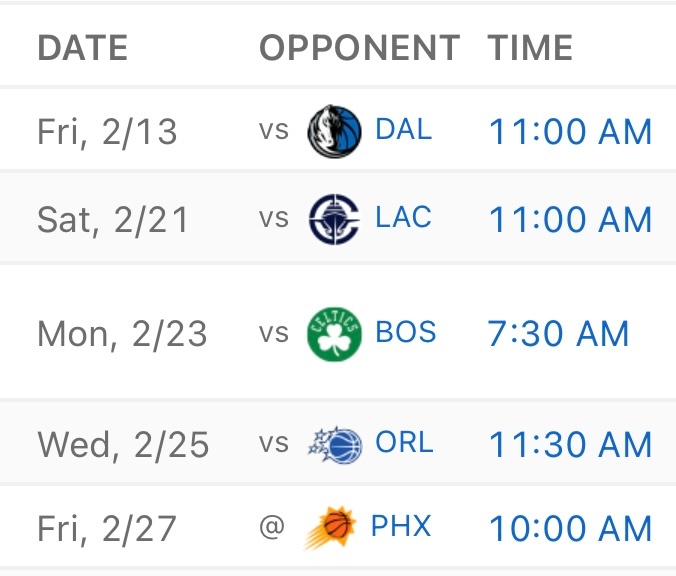The width and height of the screenshot is (676, 576).
Task: Click the Boston Celtics shamrock logo
Action: point(333,333)
